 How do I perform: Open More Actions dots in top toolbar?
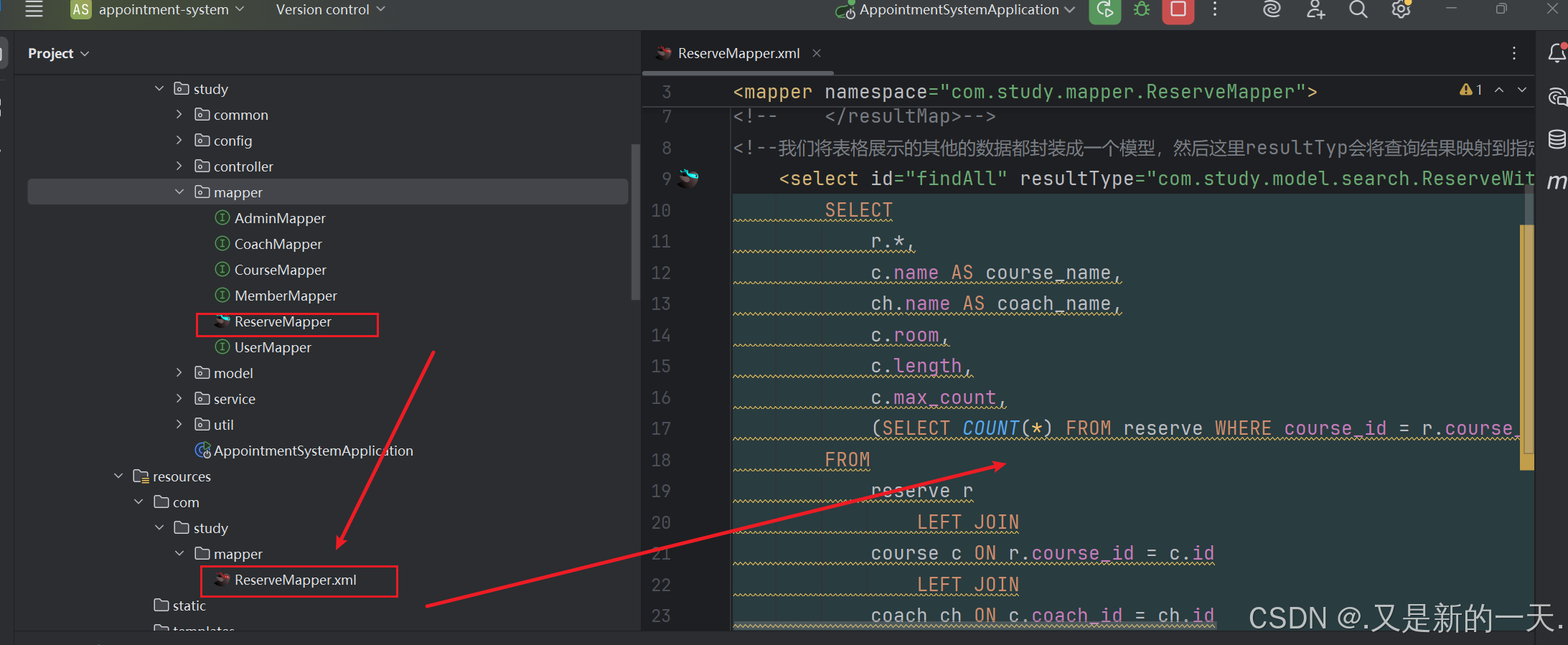tap(1215, 9)
